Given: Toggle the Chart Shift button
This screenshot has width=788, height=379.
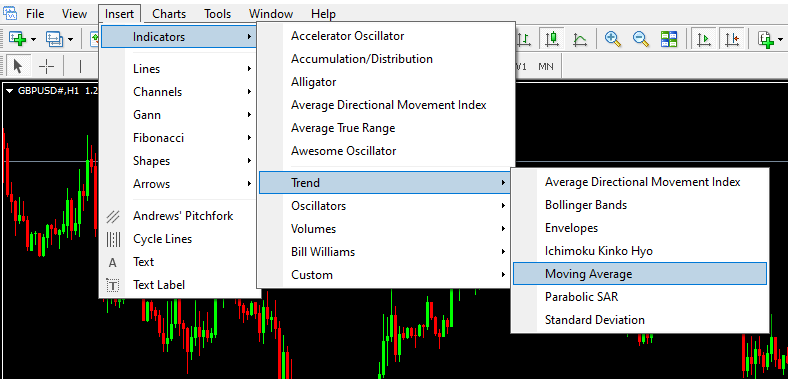Looking at the screenshot, I should pos(732,39).
